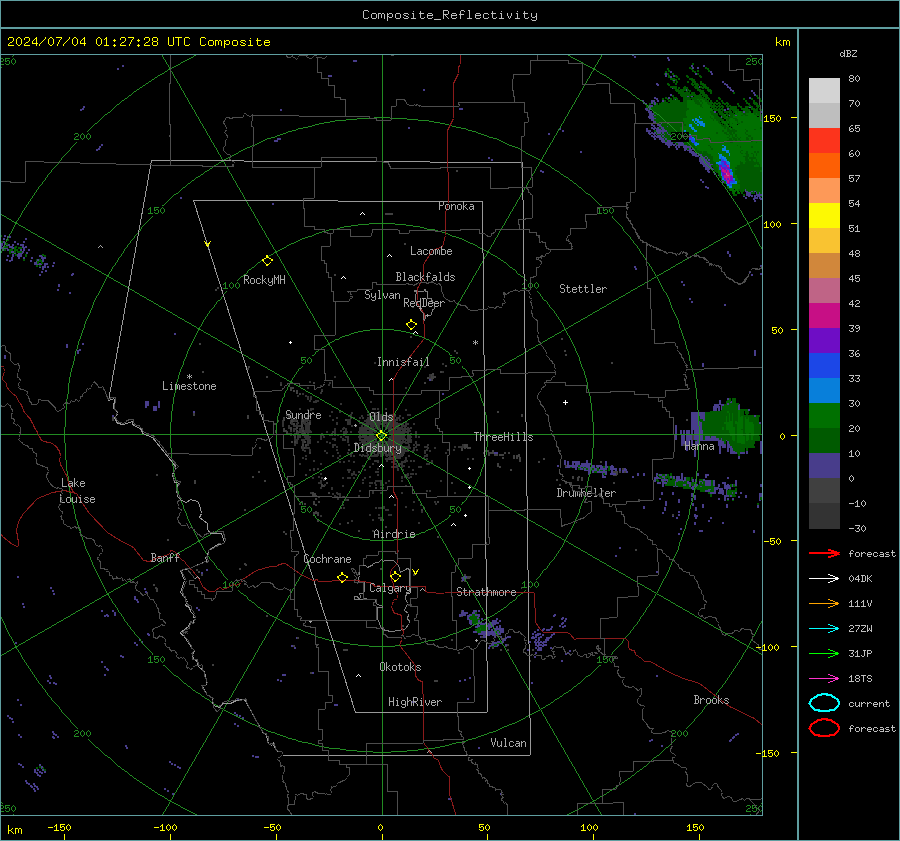Click the yellow radar-site diamond at Olds-Didsbury
This screenshot has height=841, width=900.
[381, 436]
